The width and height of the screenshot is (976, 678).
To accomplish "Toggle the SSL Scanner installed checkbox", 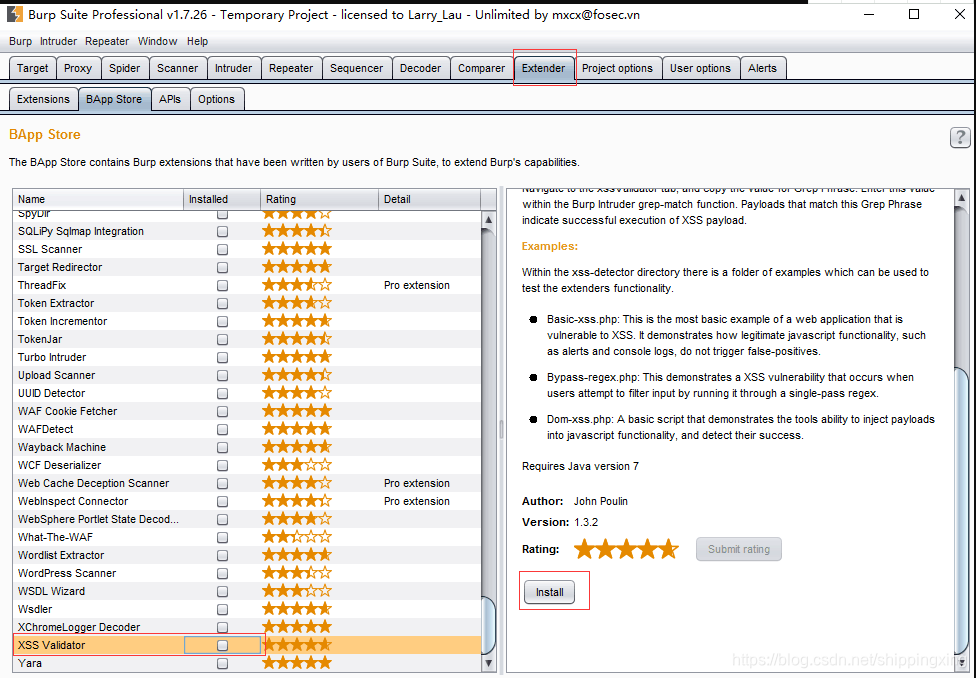I will (222, 250).
